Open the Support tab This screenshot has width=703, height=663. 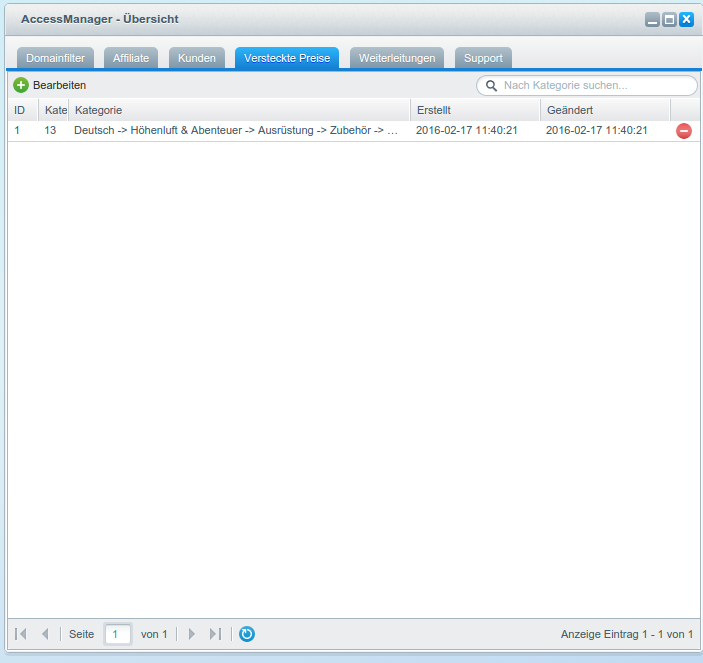click(483, 58)
